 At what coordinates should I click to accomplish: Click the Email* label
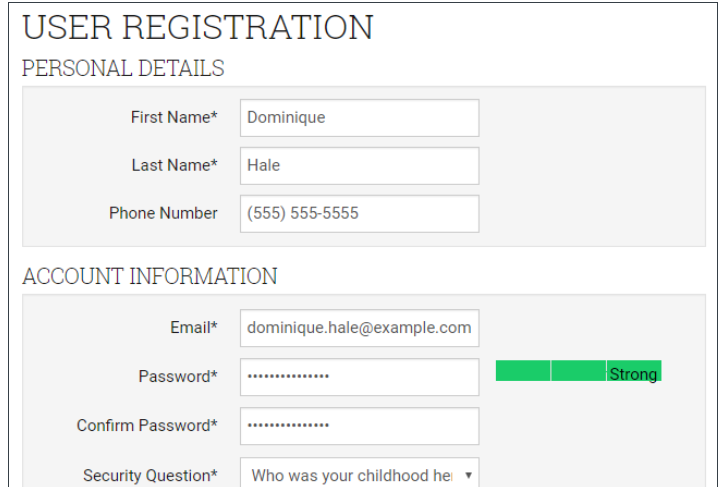(x=194, y=328)
